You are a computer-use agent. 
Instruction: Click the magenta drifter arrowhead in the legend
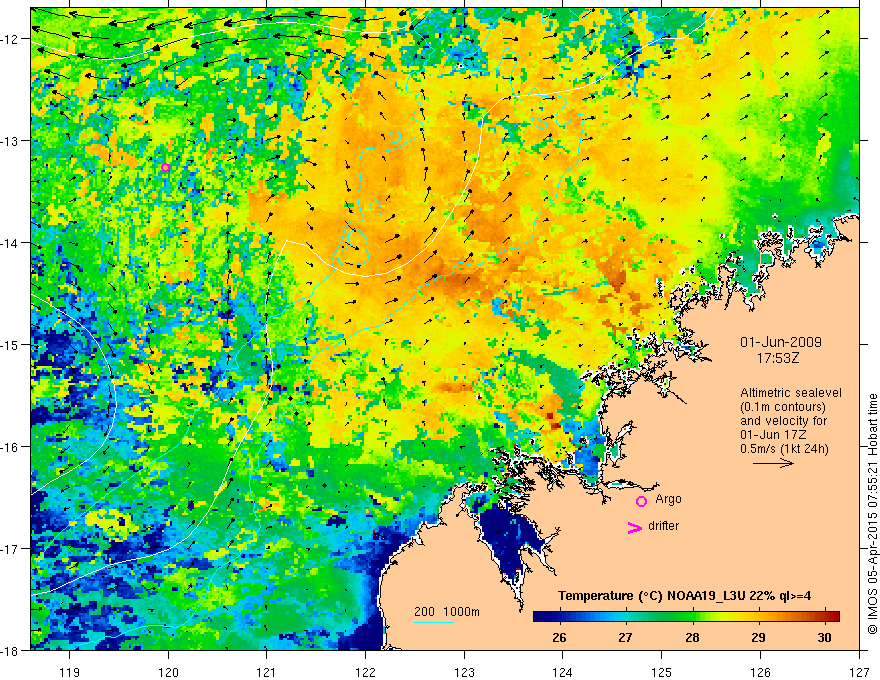pos(635,527)
